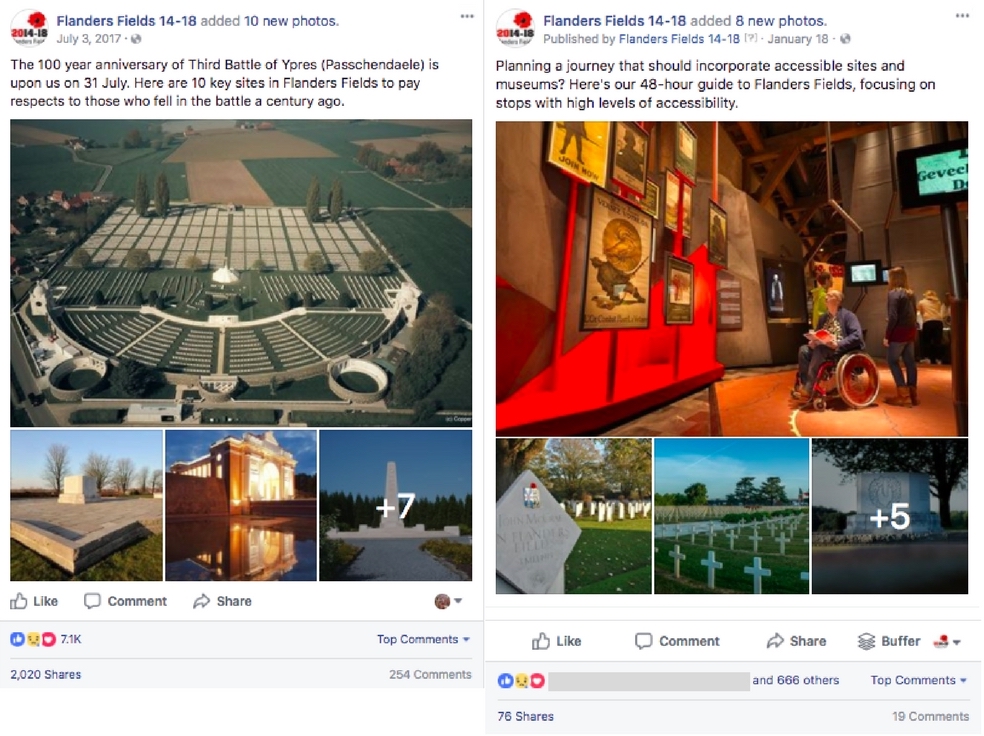The height and width of the screenshot is (736, 984).
Task: Click 'and 666 others' reactions link
Action: click(795, 680)
